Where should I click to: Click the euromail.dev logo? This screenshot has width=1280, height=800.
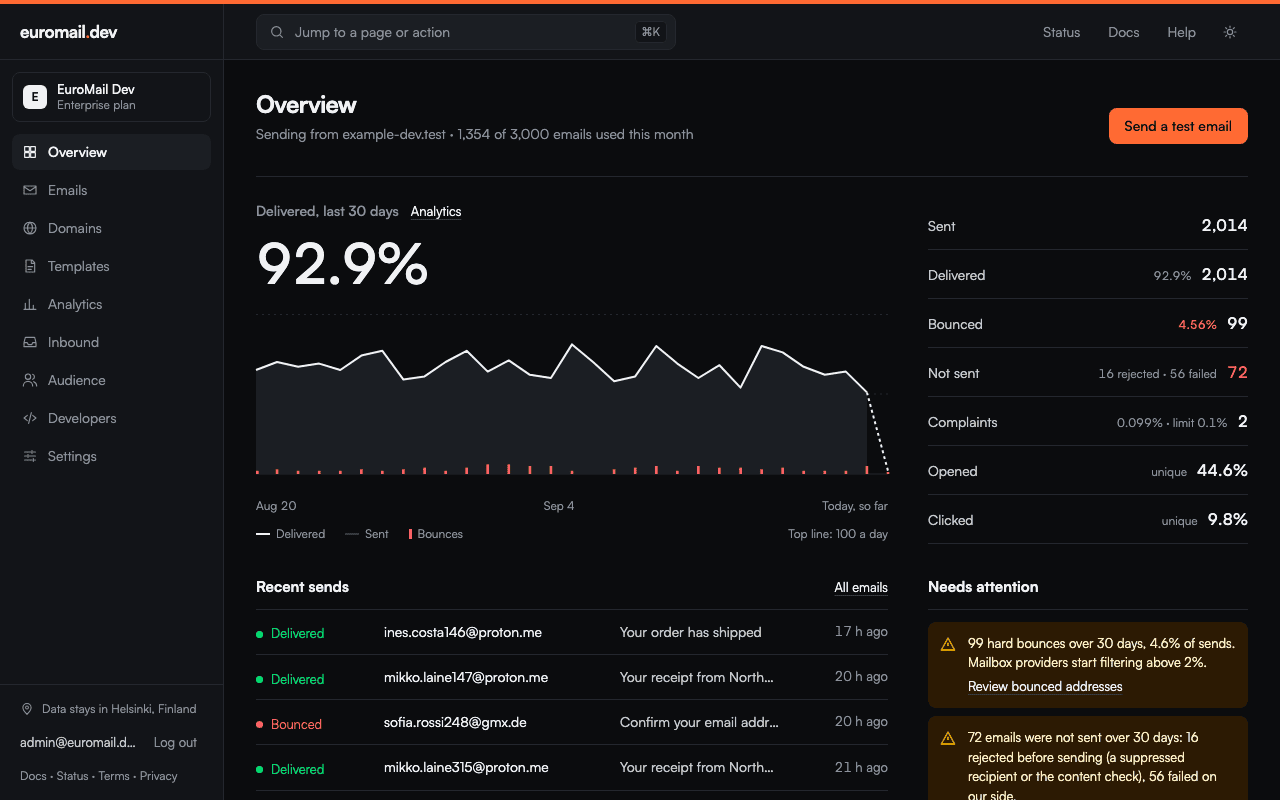tap(69, 32)
